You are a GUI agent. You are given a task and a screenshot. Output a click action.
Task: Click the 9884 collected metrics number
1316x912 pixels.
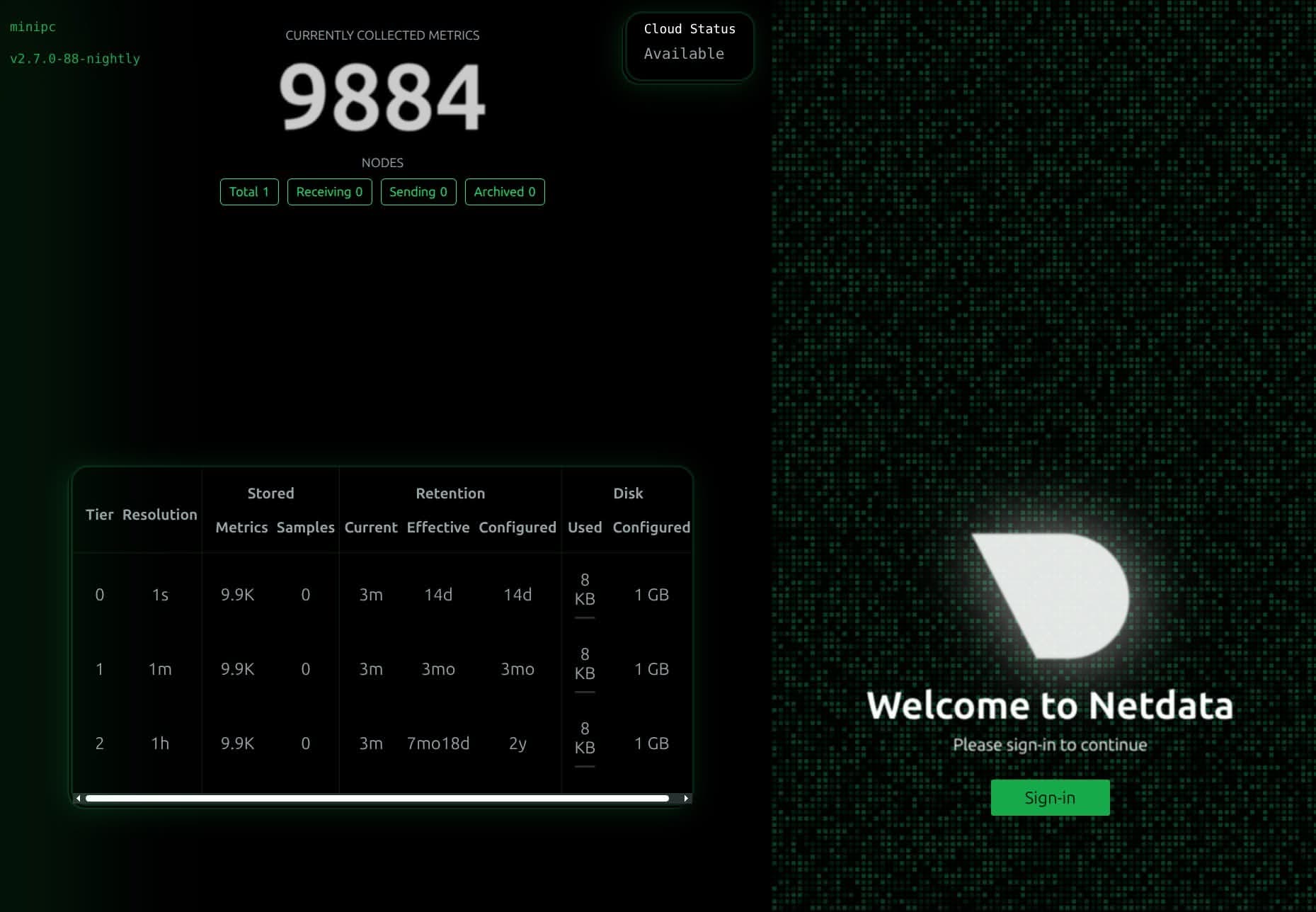(x=382, y=97)
